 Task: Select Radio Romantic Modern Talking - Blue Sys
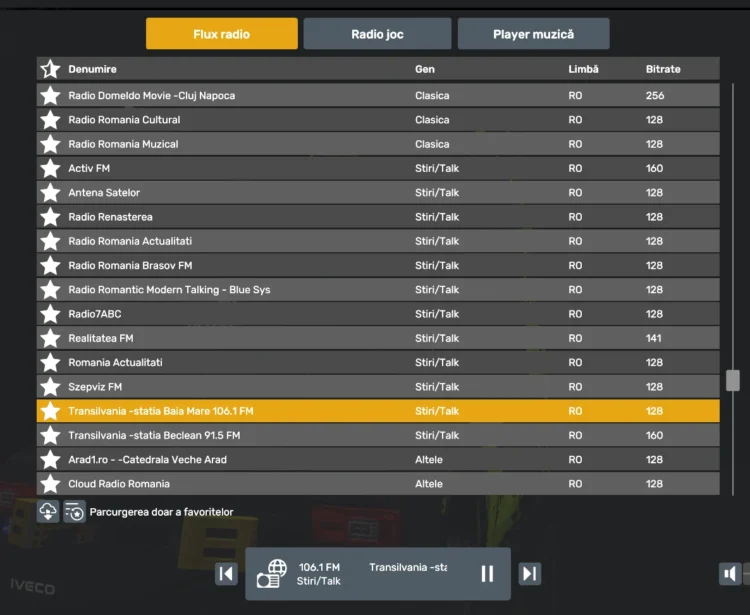(x=378, y=289)
